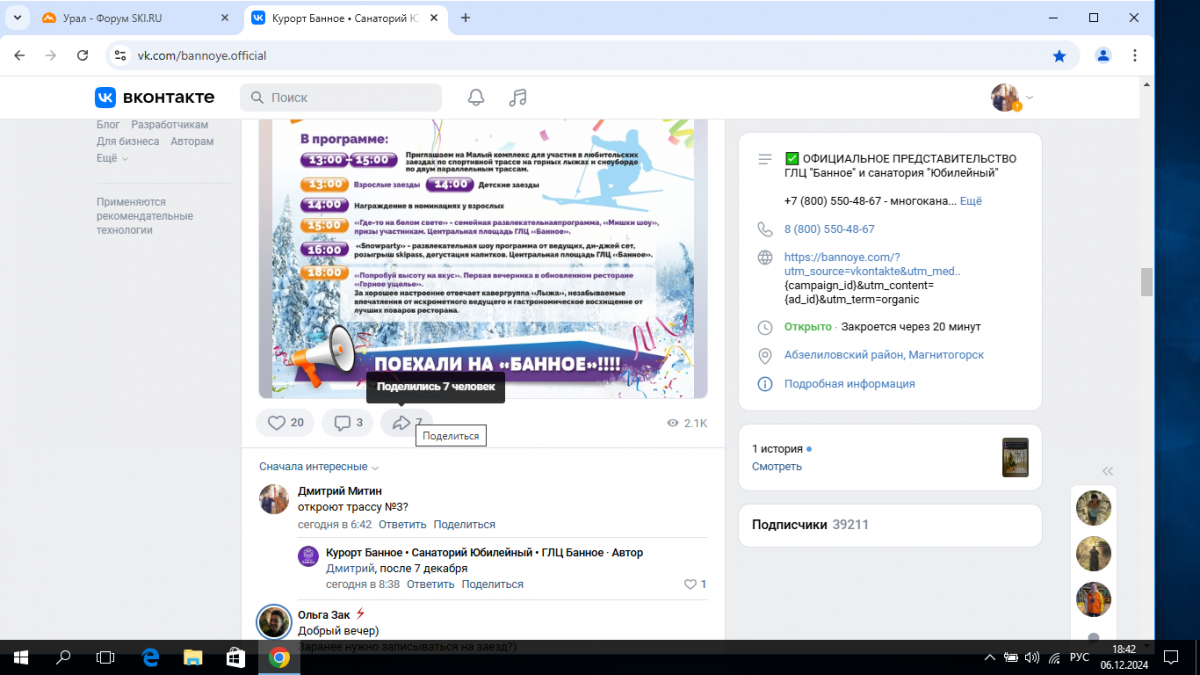Open taskbar search
The height and width of the screenshot is (675, 1200).
tap(63, 657)
